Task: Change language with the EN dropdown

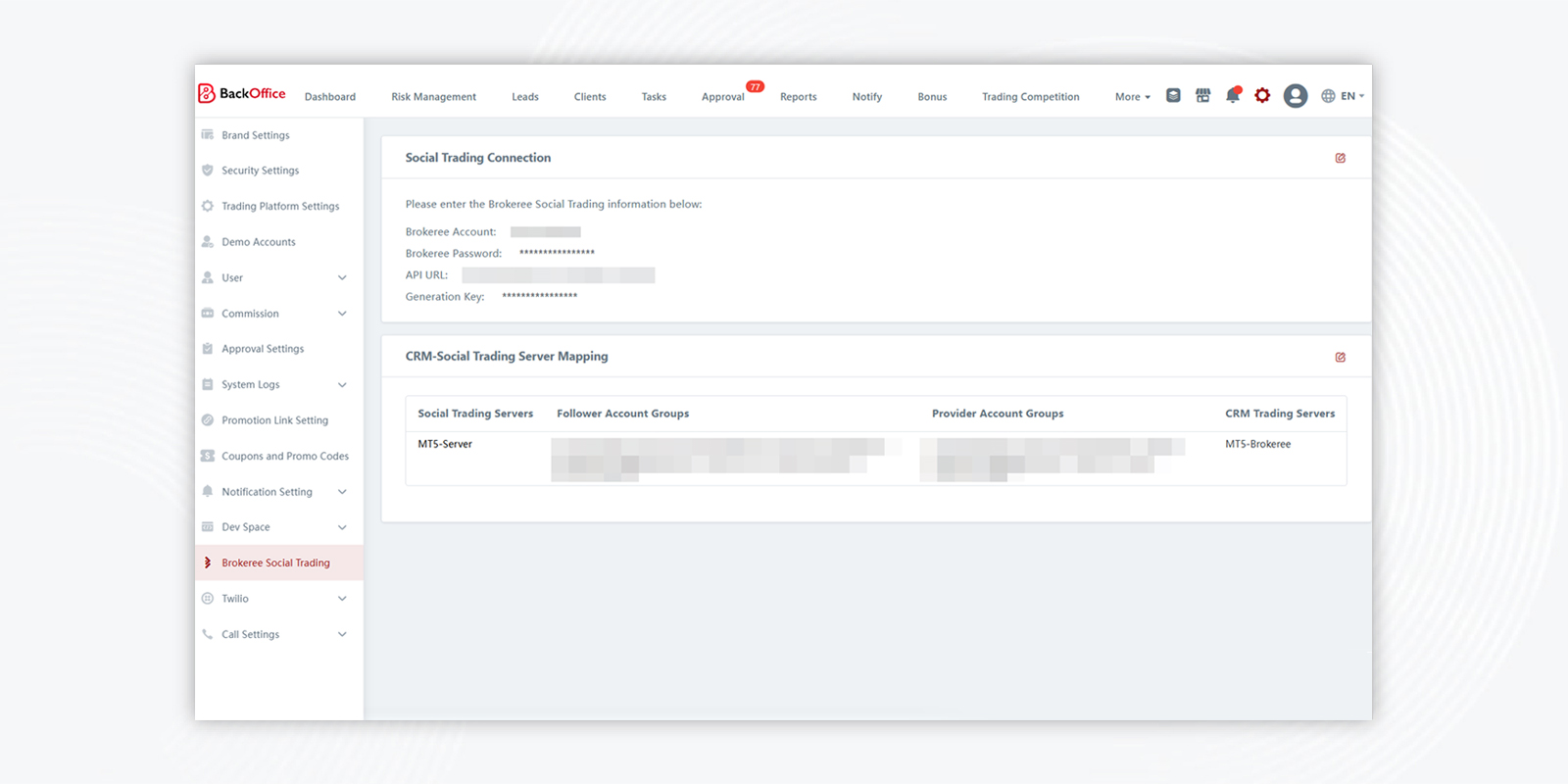Action: click(1343, 96)
